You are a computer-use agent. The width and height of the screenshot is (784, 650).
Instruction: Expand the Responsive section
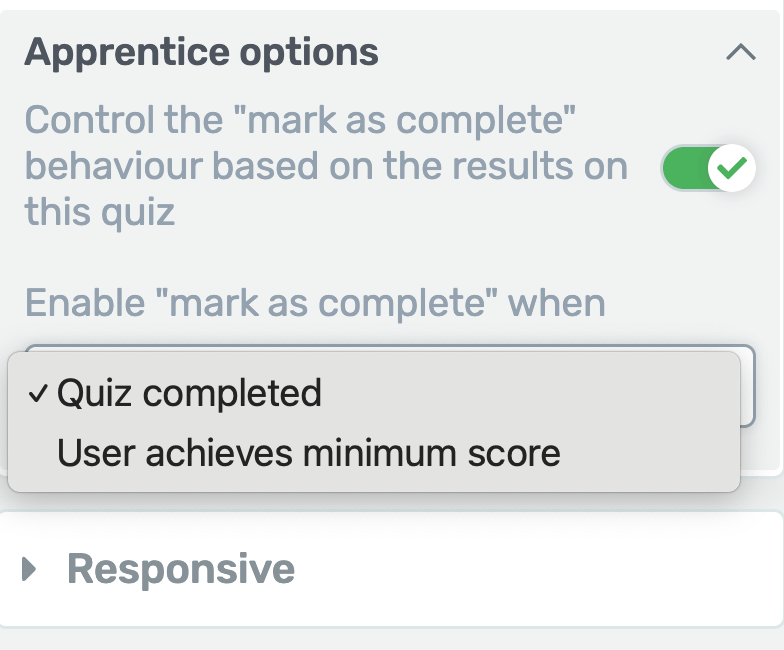(180, 570)
